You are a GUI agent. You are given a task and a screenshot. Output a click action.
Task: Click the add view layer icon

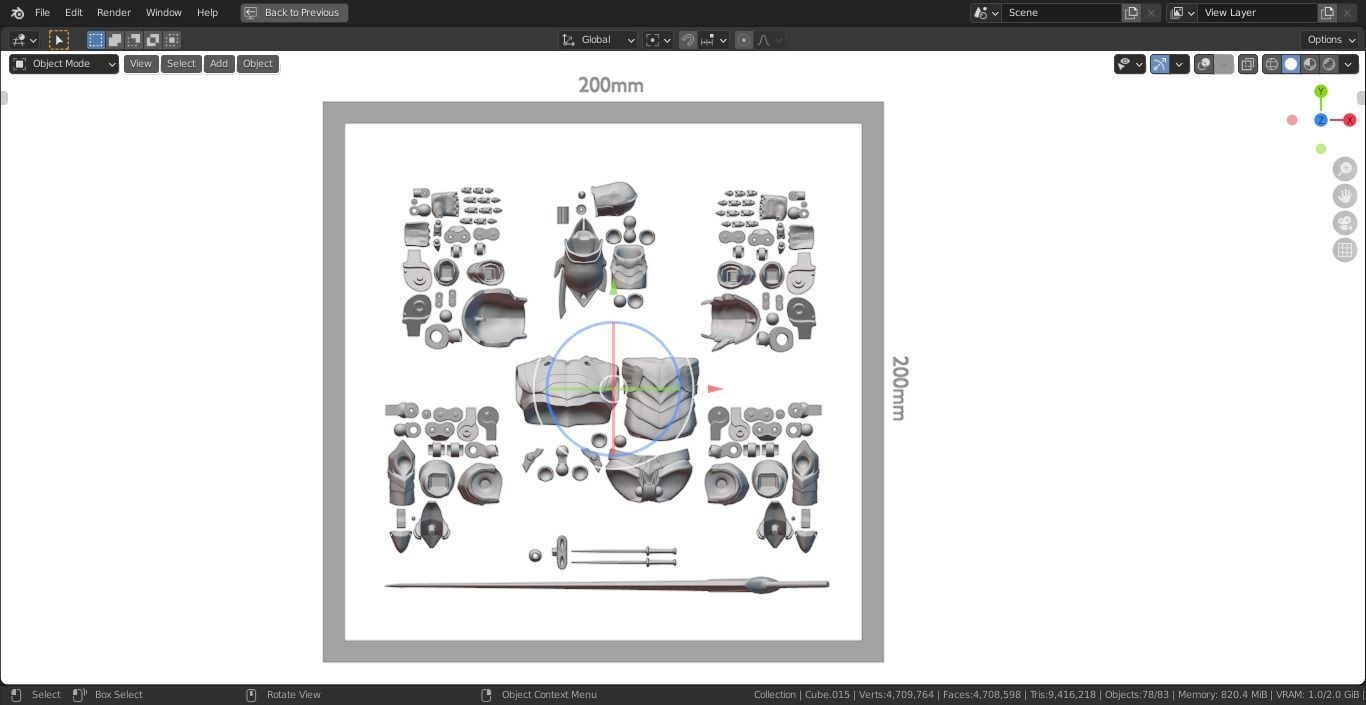point(1327,13)
